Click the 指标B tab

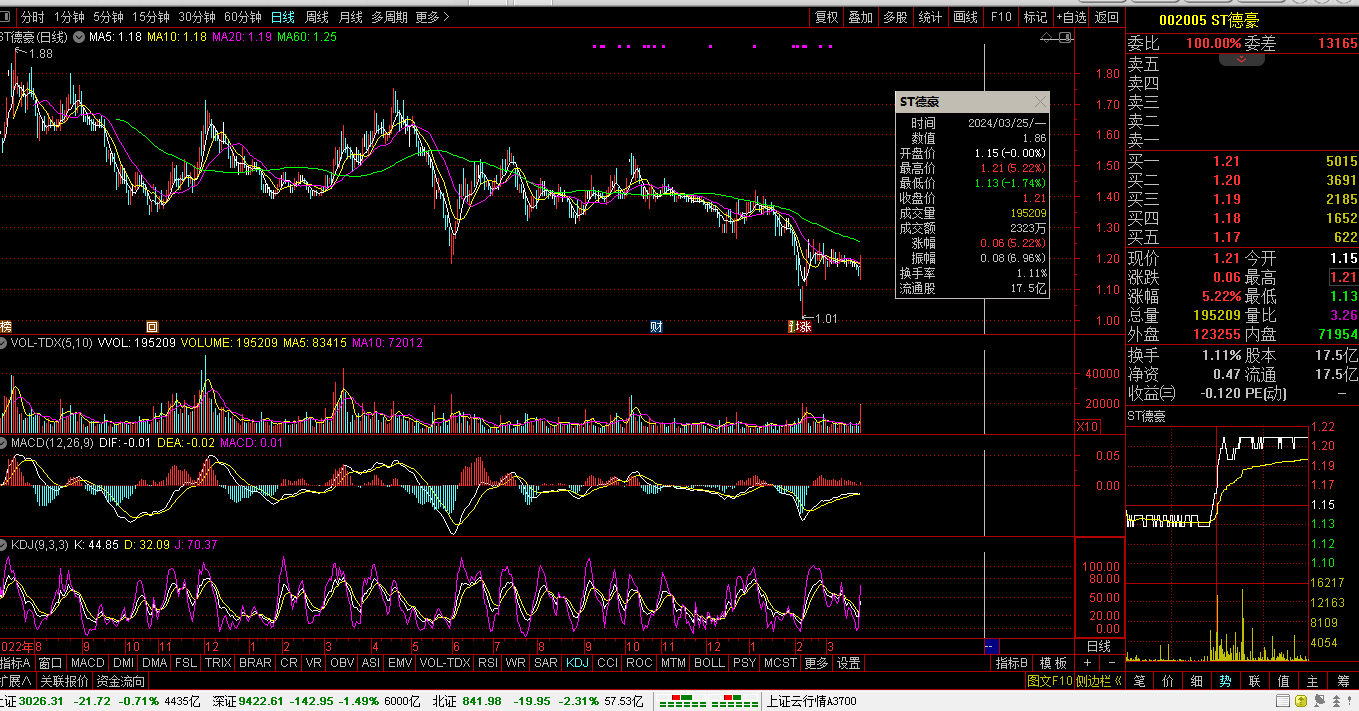pyautogui.click(x=1012, y=663)
